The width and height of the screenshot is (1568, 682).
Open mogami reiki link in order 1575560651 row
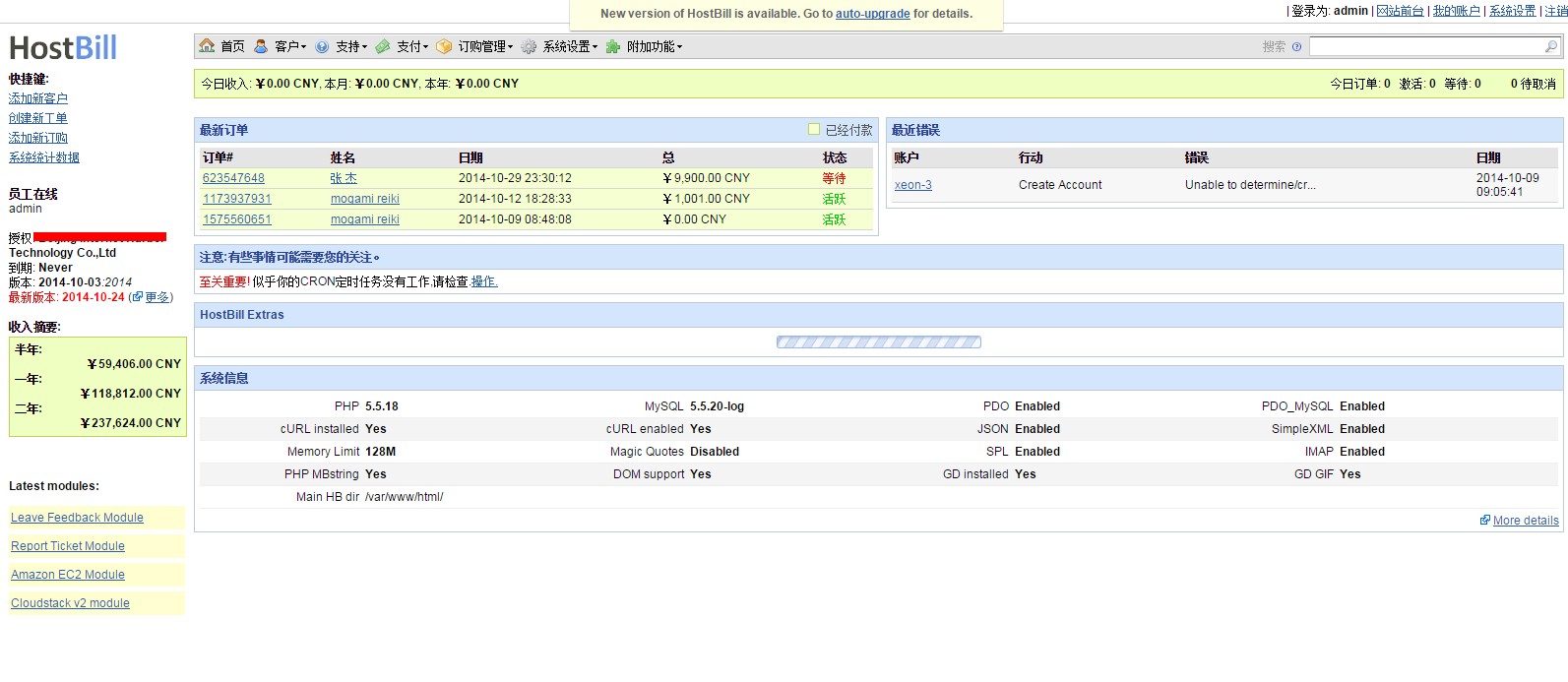(x=365, y=219)
